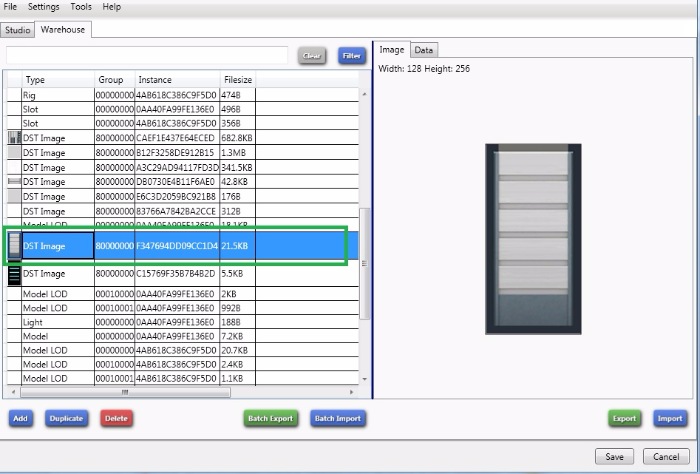Switch to the Data tab

pos(424,50)
